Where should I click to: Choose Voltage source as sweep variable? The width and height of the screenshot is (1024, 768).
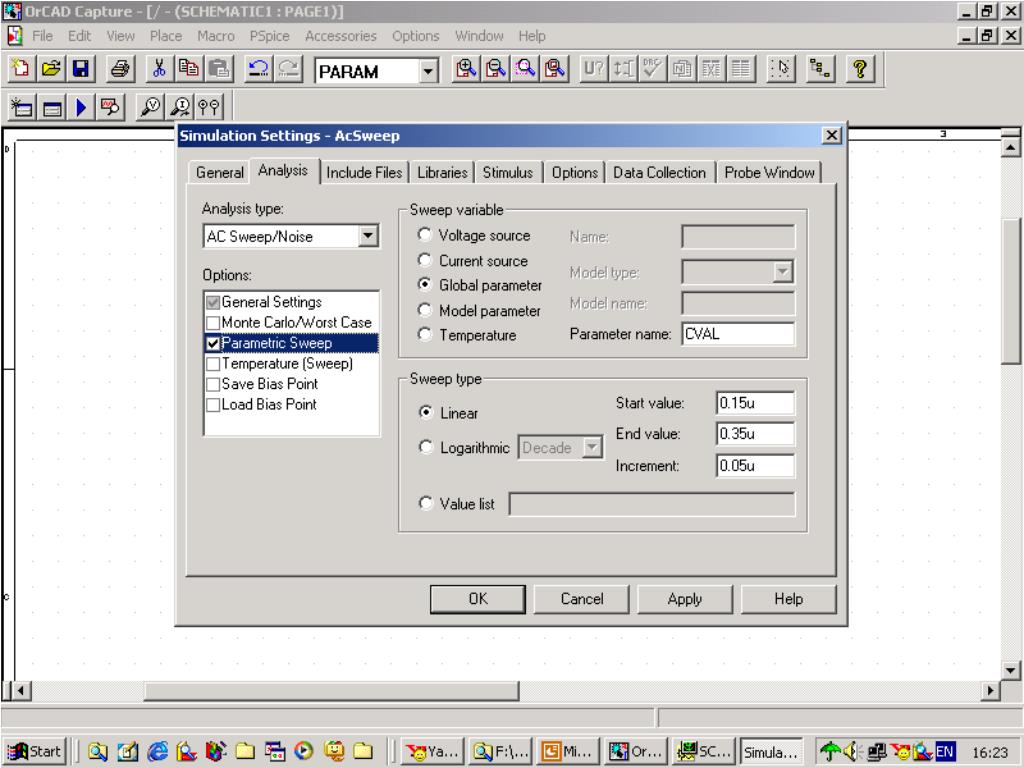[x=425, y=236]
